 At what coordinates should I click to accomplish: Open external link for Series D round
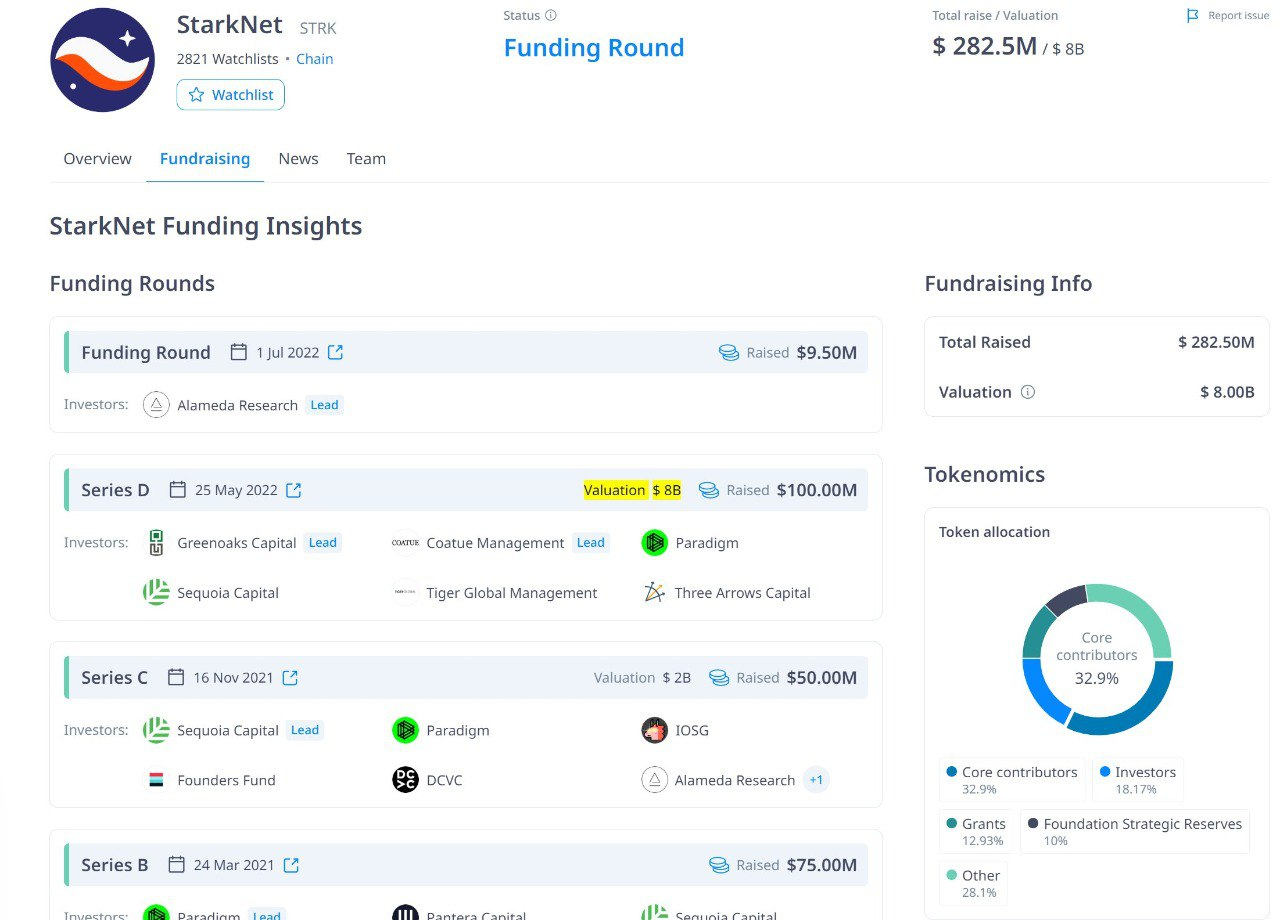tap(294, 490)
